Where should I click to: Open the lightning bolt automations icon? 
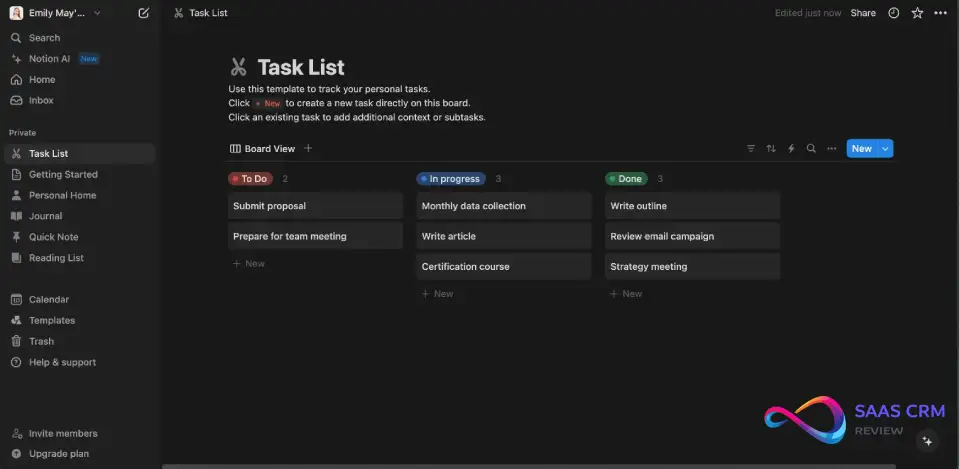[x=791, y=149]
